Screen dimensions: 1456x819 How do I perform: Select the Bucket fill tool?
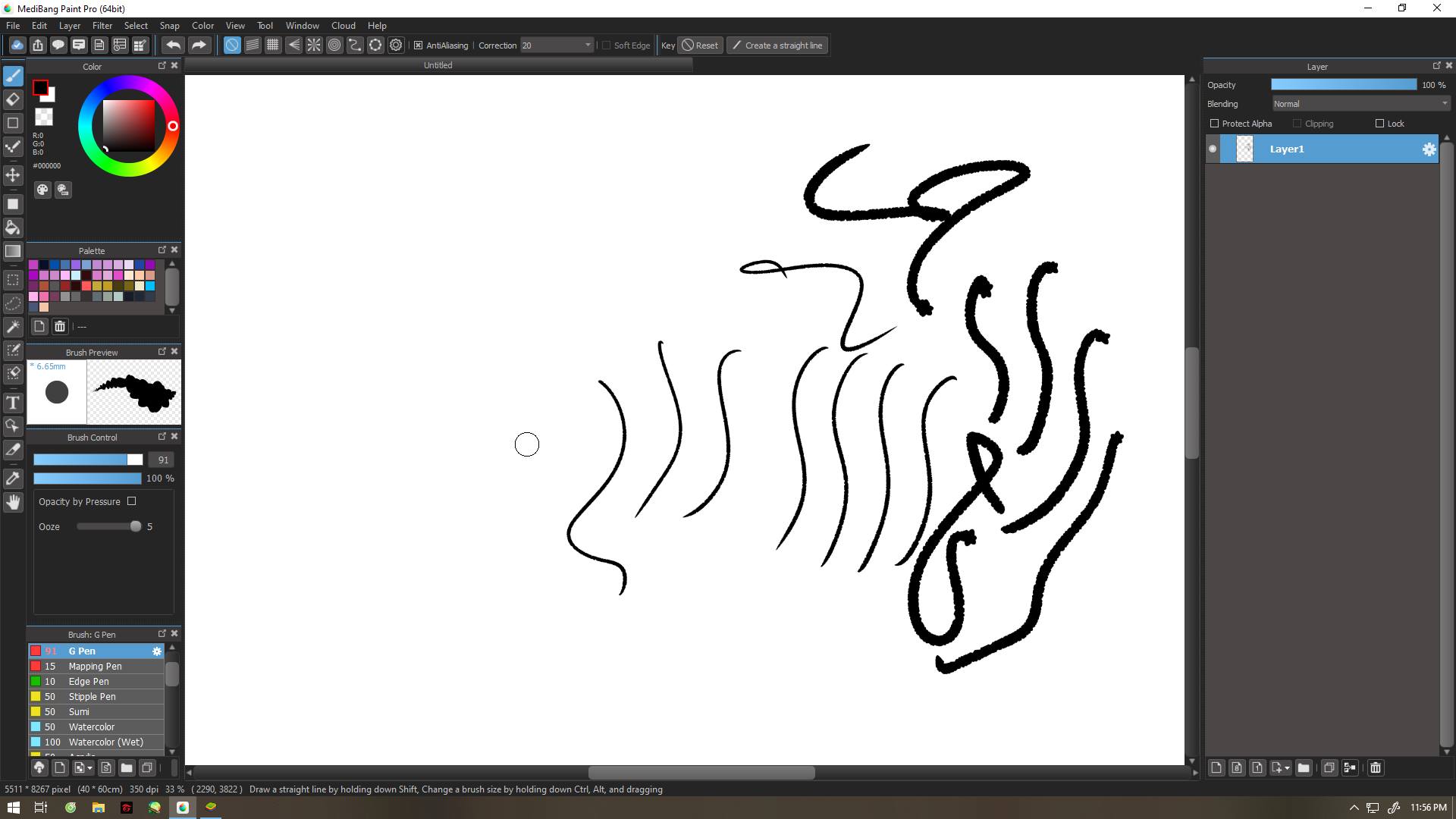tap(13, 227)
